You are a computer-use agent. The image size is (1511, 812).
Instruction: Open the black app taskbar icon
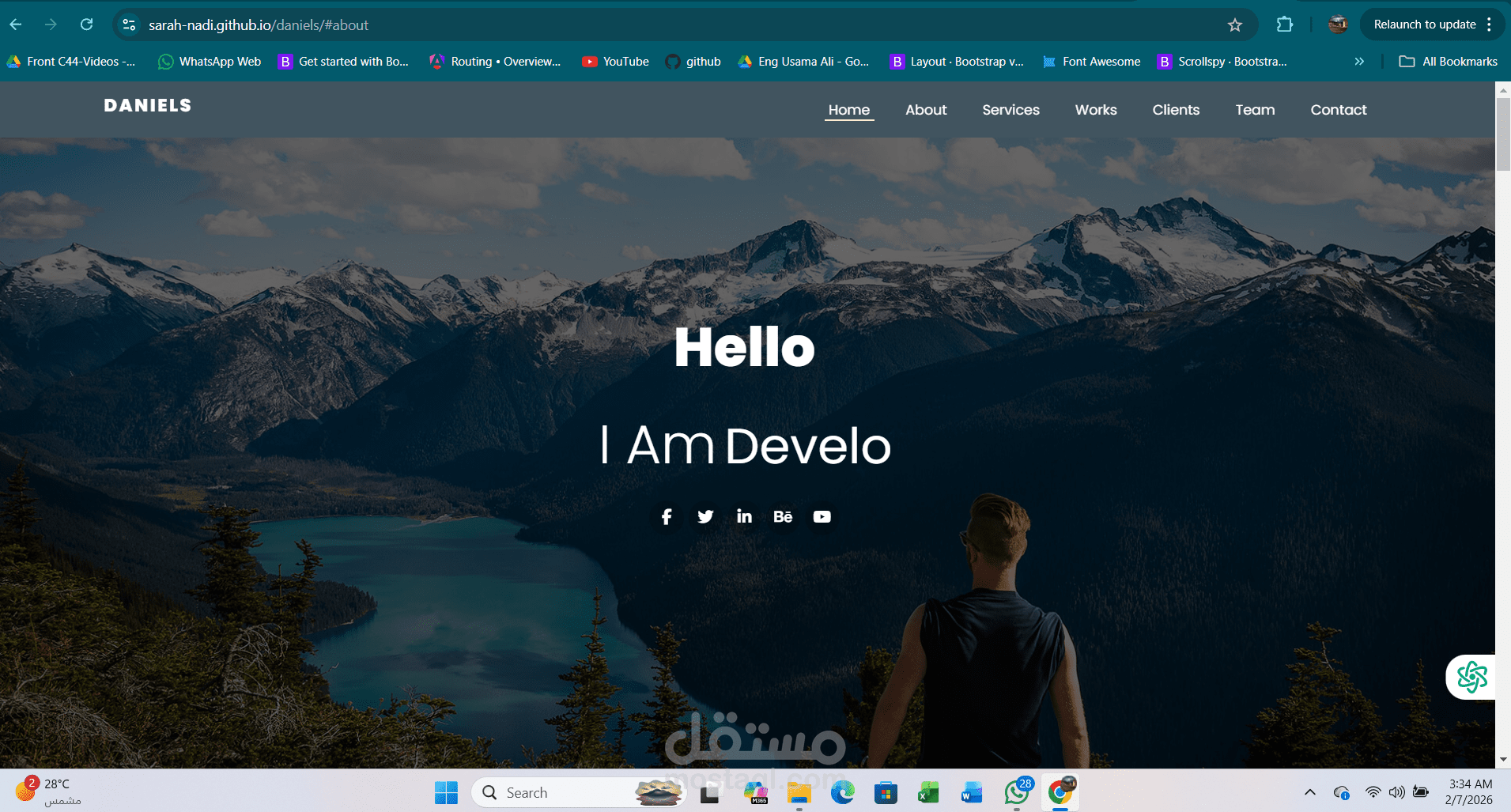pyautogui.click(x=709, y=792)
